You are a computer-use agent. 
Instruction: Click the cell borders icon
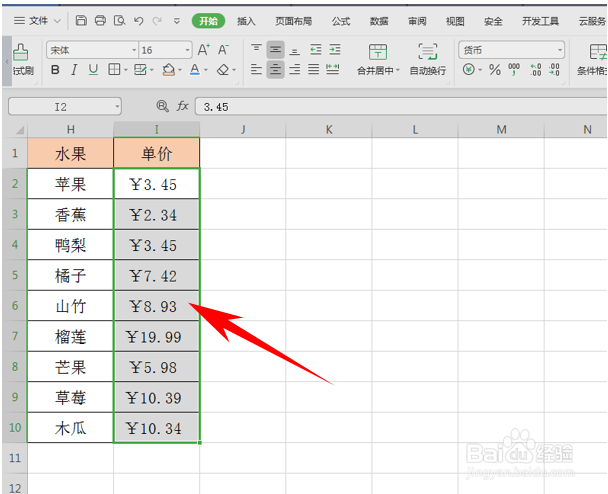(x=114, y=70)
